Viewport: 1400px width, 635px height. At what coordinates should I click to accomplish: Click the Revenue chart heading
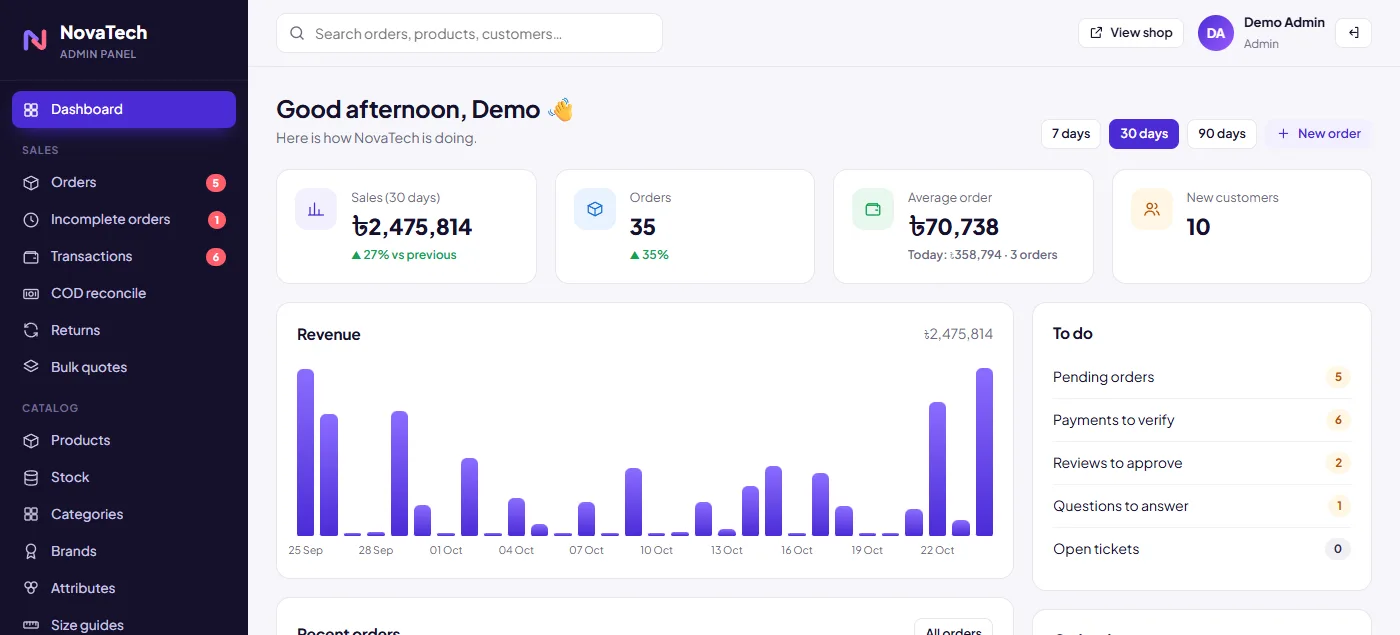pyautogui.click(x=329, y=335)
